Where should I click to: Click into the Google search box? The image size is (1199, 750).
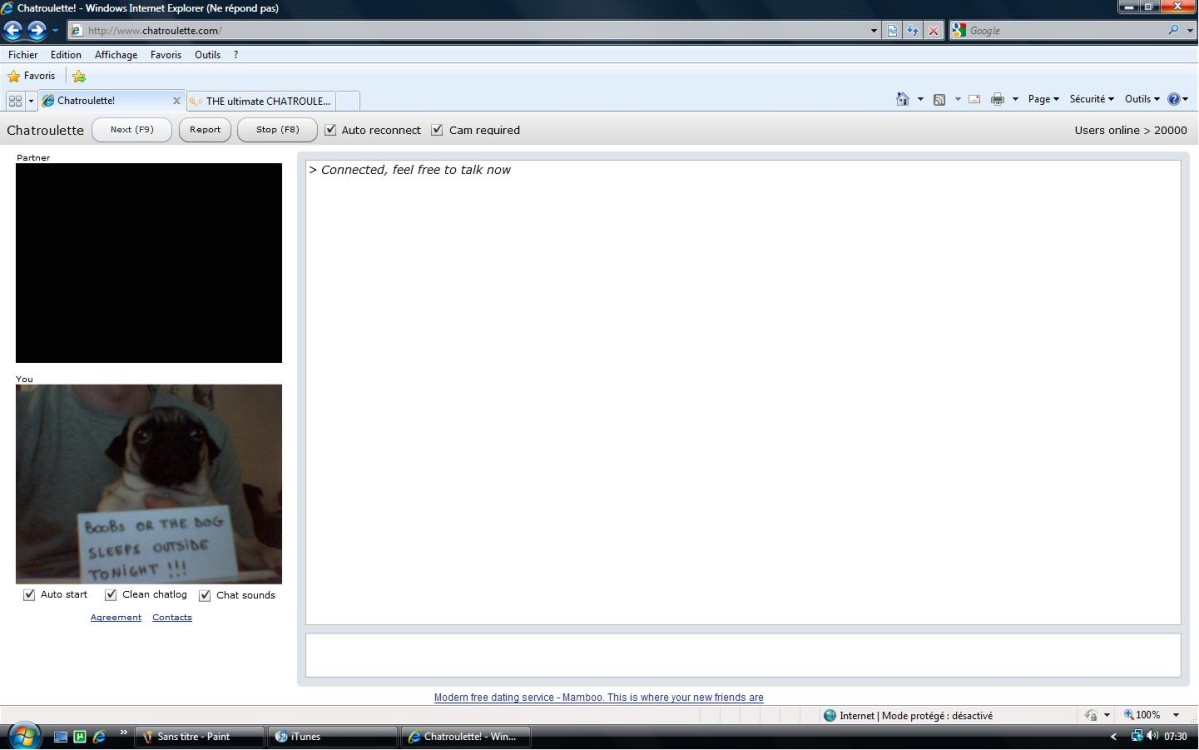click(x=1065, y=31)
